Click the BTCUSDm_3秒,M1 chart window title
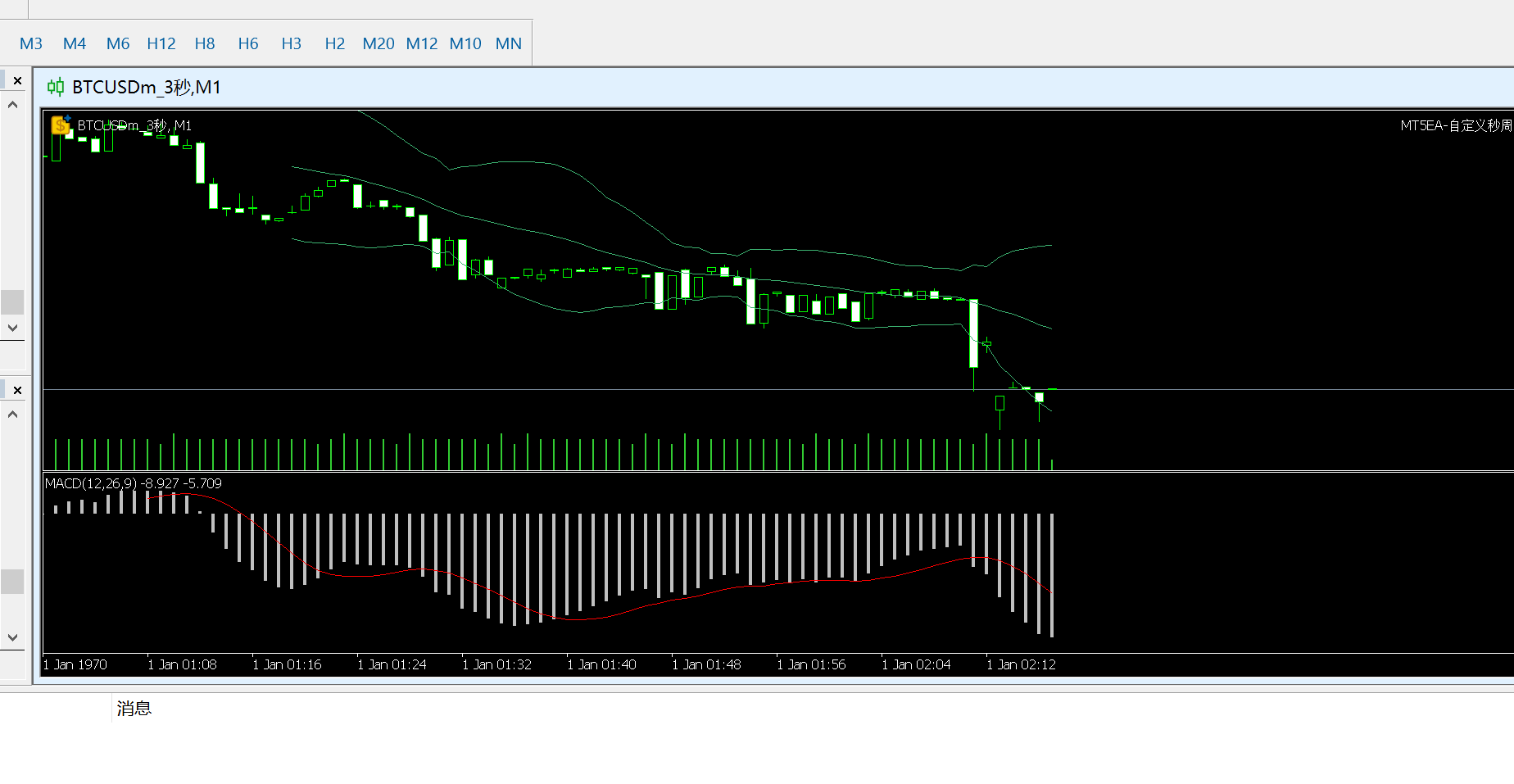 pos(147,87)
